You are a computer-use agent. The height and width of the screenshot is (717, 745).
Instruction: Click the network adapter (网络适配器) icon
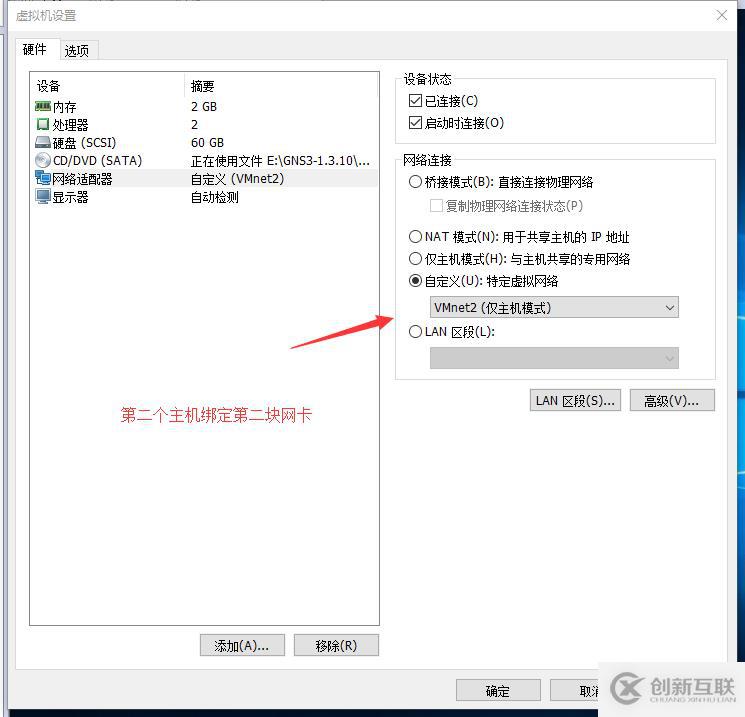(x=43, y=179)
